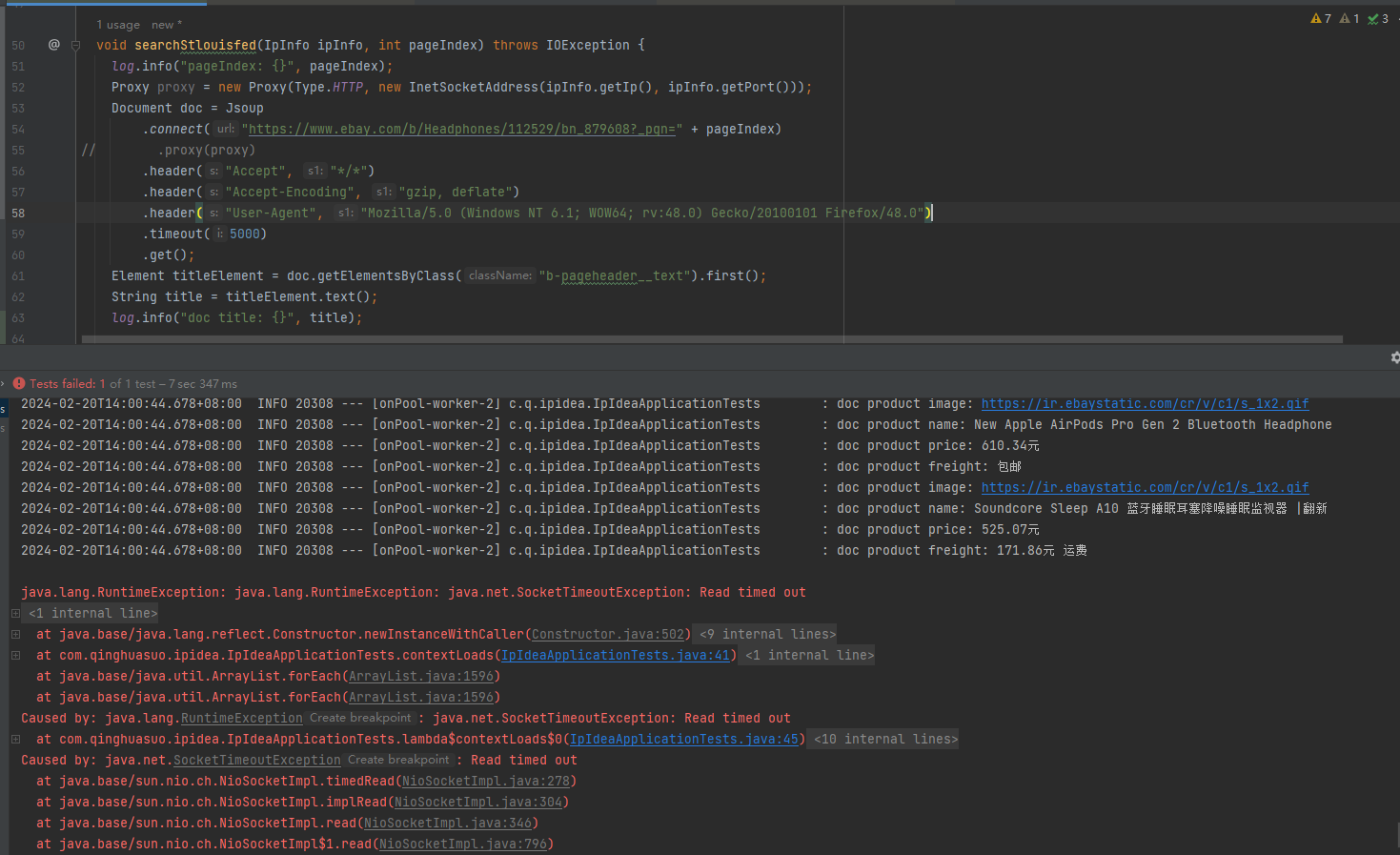Open the tool window settings gear
The image size is (1400, 855).
tap(1394, 357)
